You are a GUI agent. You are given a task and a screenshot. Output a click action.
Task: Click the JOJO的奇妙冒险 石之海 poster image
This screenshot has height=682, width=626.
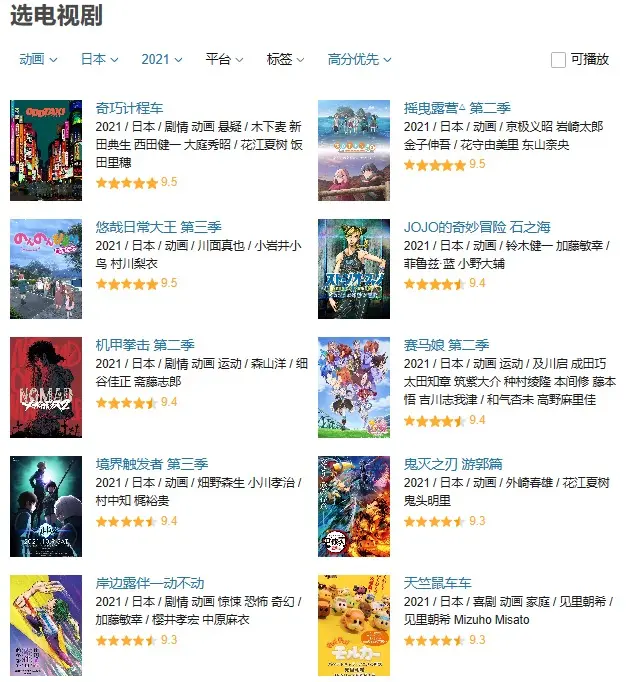[354, 269]
